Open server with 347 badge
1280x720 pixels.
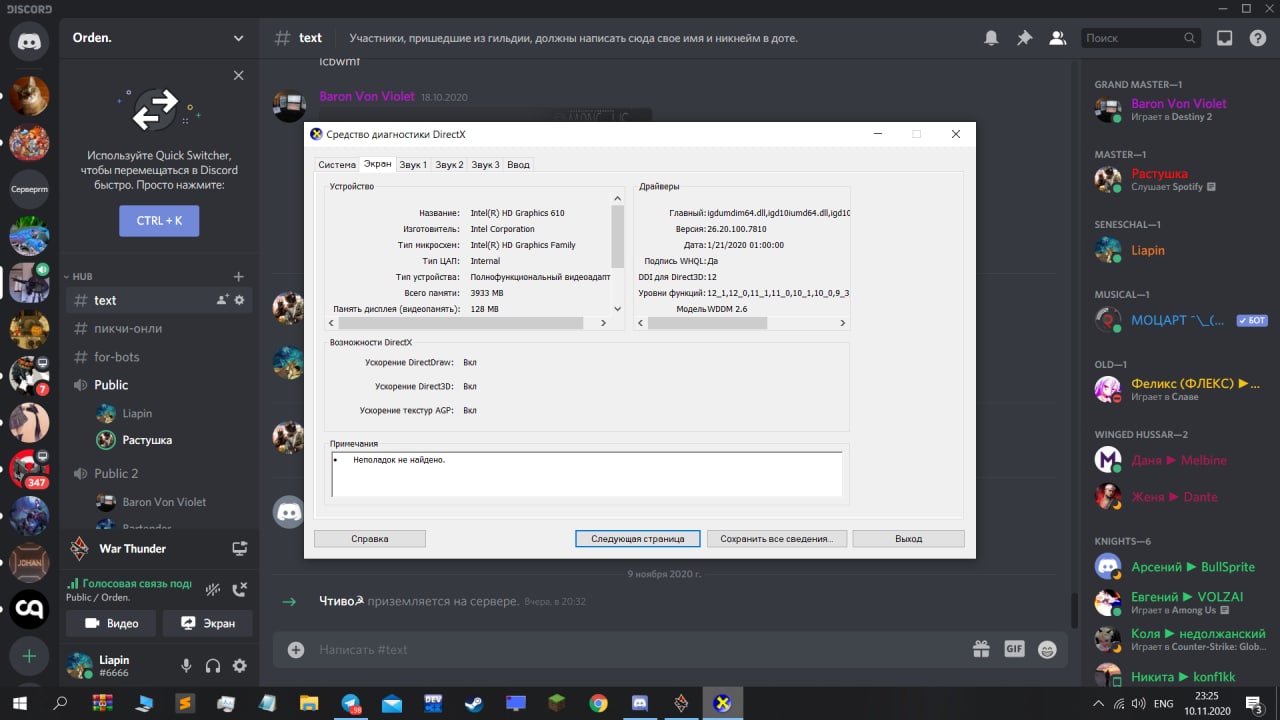29,469
